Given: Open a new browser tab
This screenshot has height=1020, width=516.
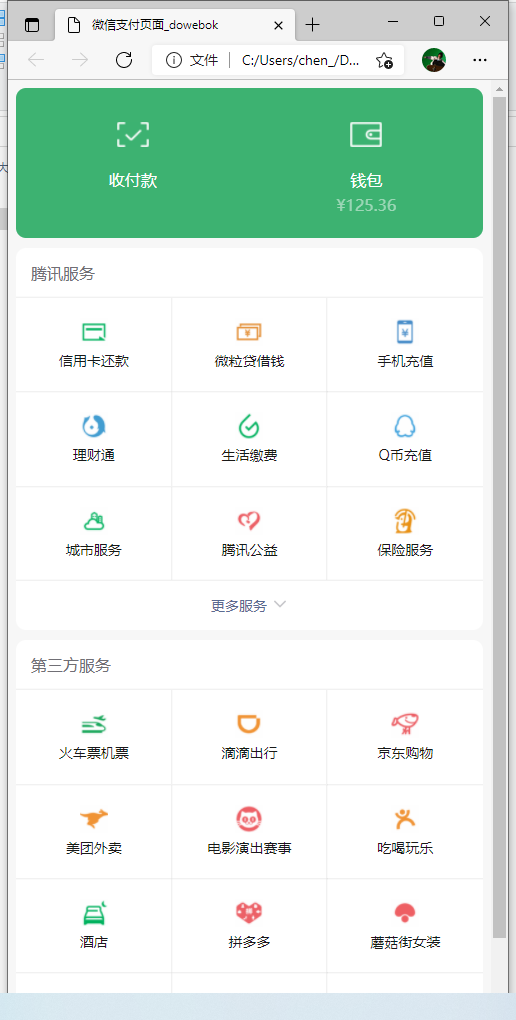Looking at the screenshot, I should (x=313, y=25).
